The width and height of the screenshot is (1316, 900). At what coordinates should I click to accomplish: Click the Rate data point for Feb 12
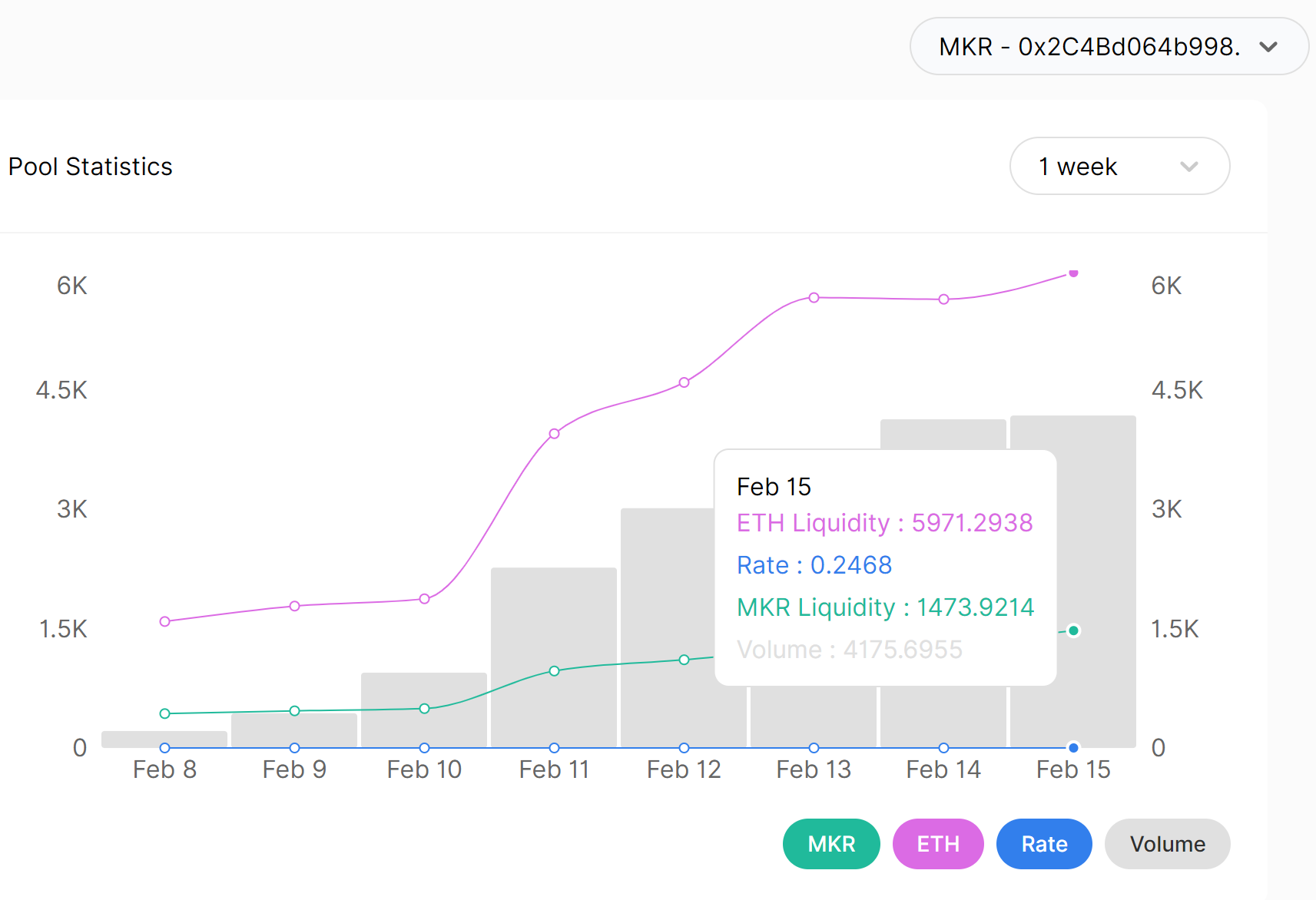(x=684, y=748)
